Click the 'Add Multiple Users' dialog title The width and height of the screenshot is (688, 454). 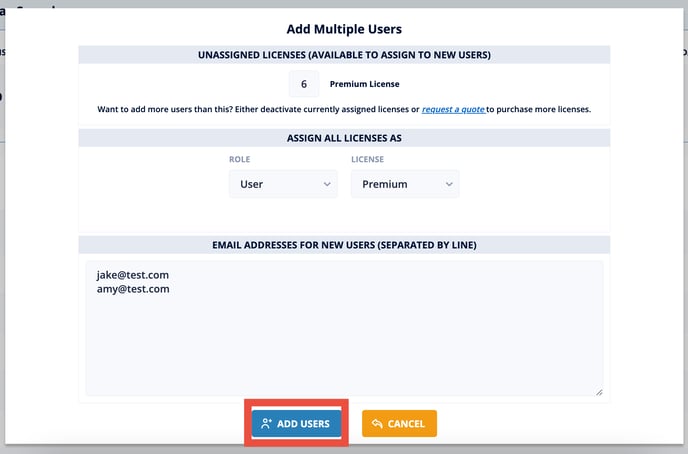tap(344, 29)
